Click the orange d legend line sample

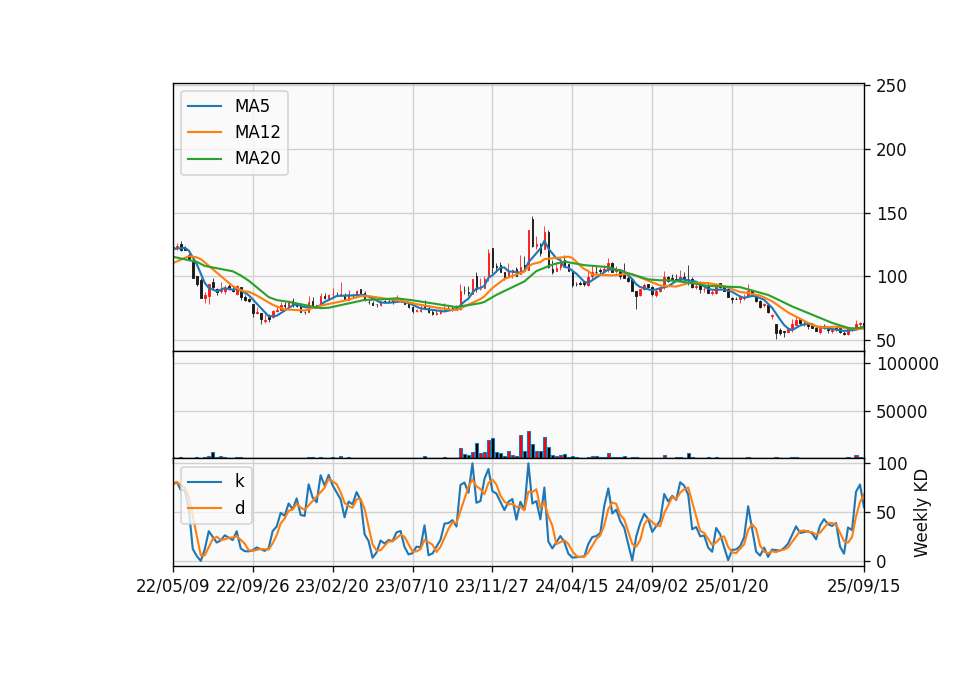(x=204, y=508)
